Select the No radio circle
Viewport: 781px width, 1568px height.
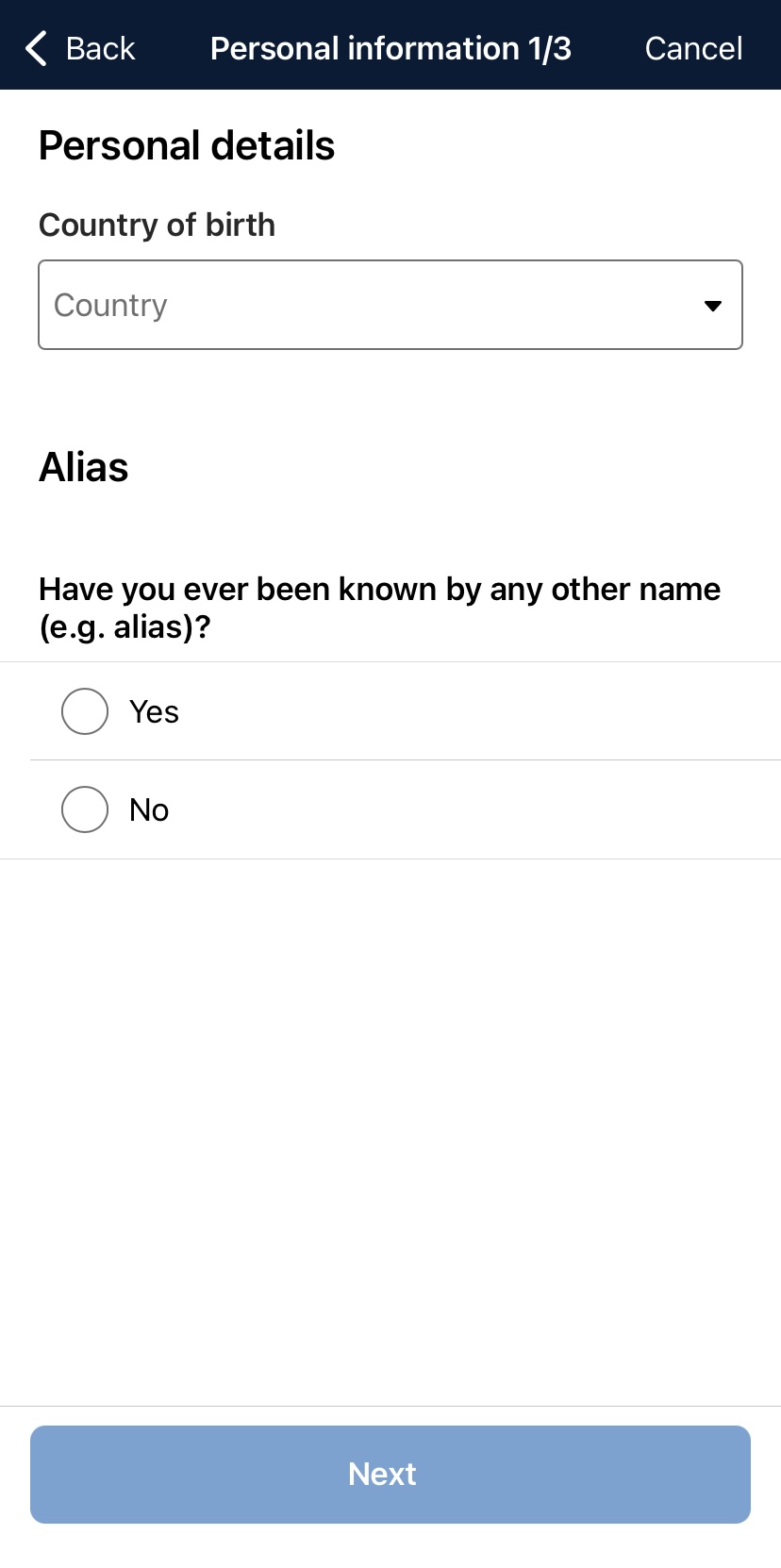pyautogui.click(x=85, y=809)
